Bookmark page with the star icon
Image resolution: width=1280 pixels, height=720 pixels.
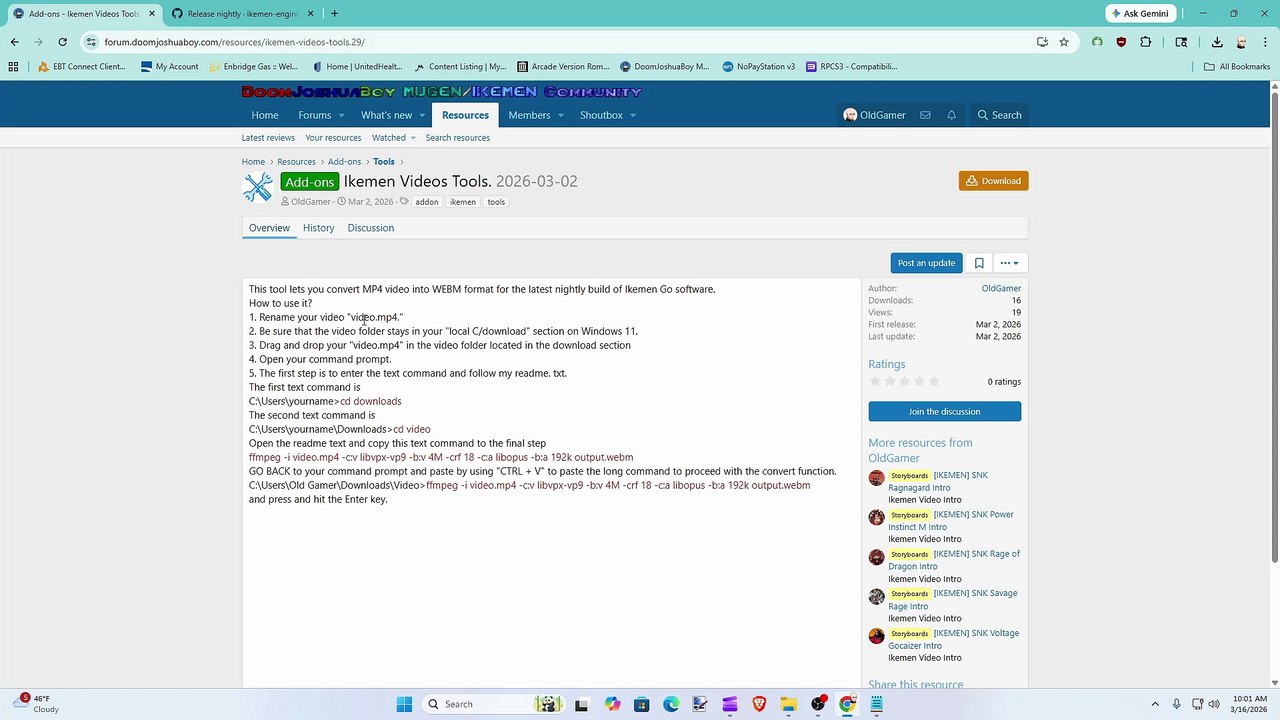[x=1064, y=42]
